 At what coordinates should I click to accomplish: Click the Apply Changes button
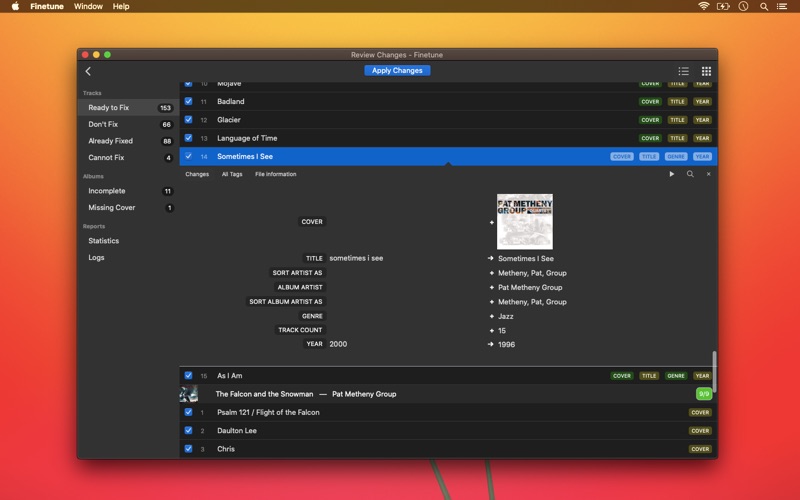coord(397,70)
